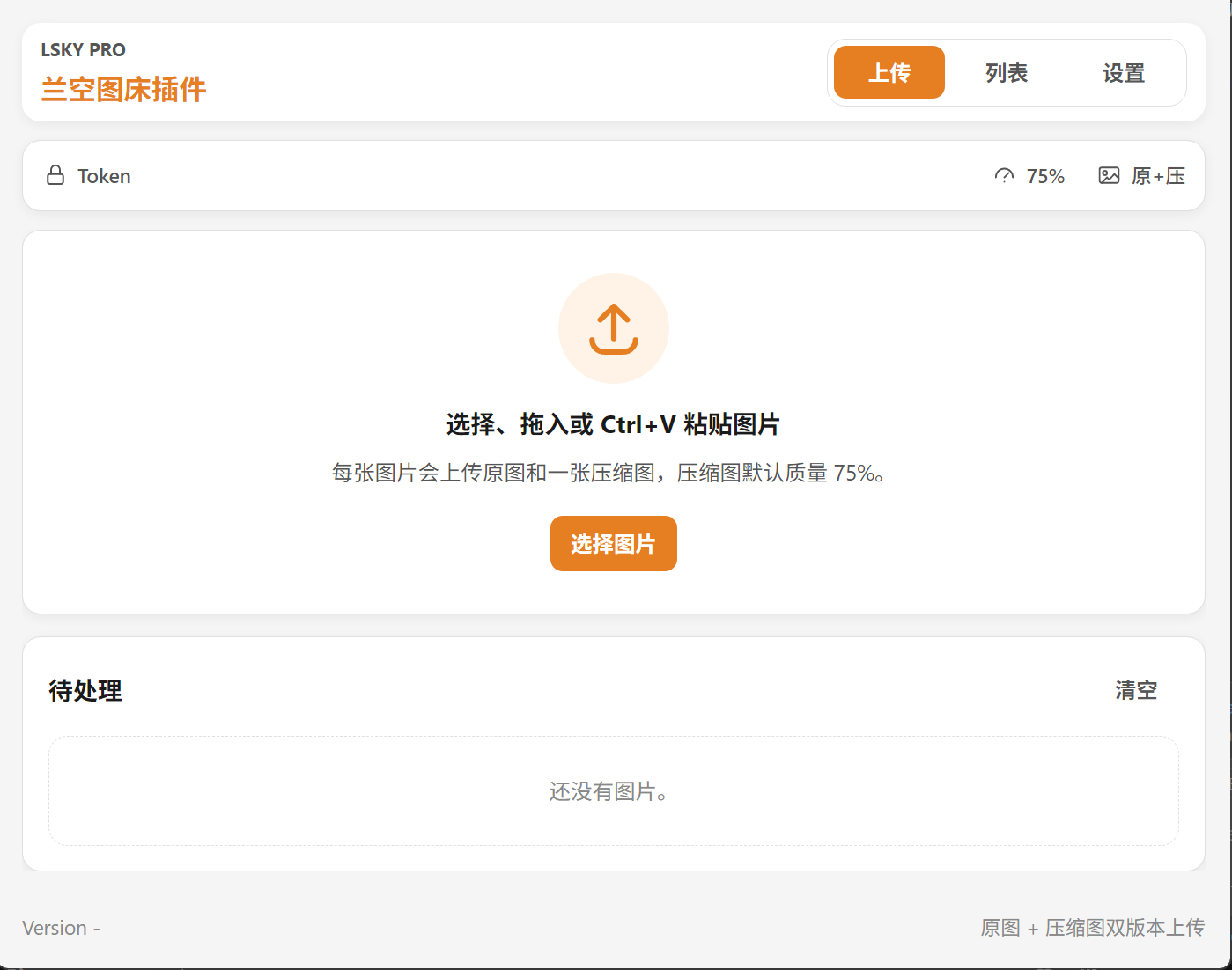Click the Version - footer text

point(61,928)
